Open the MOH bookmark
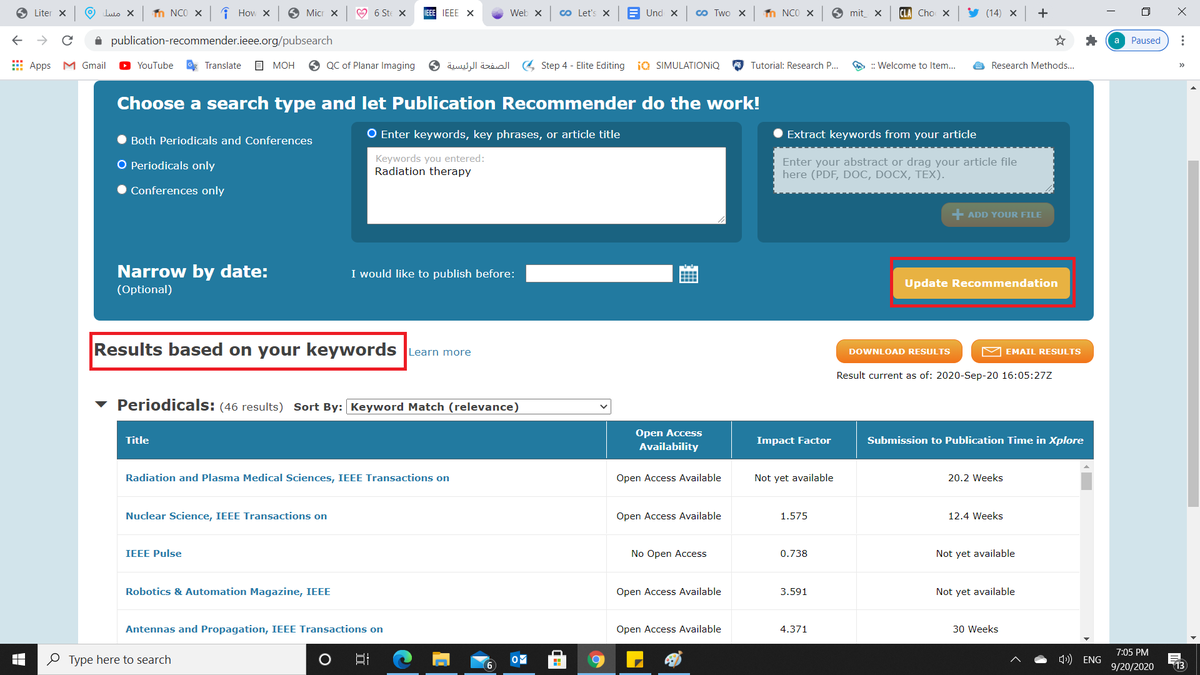Screen dimensions: 1200x675 pos(275,65)
